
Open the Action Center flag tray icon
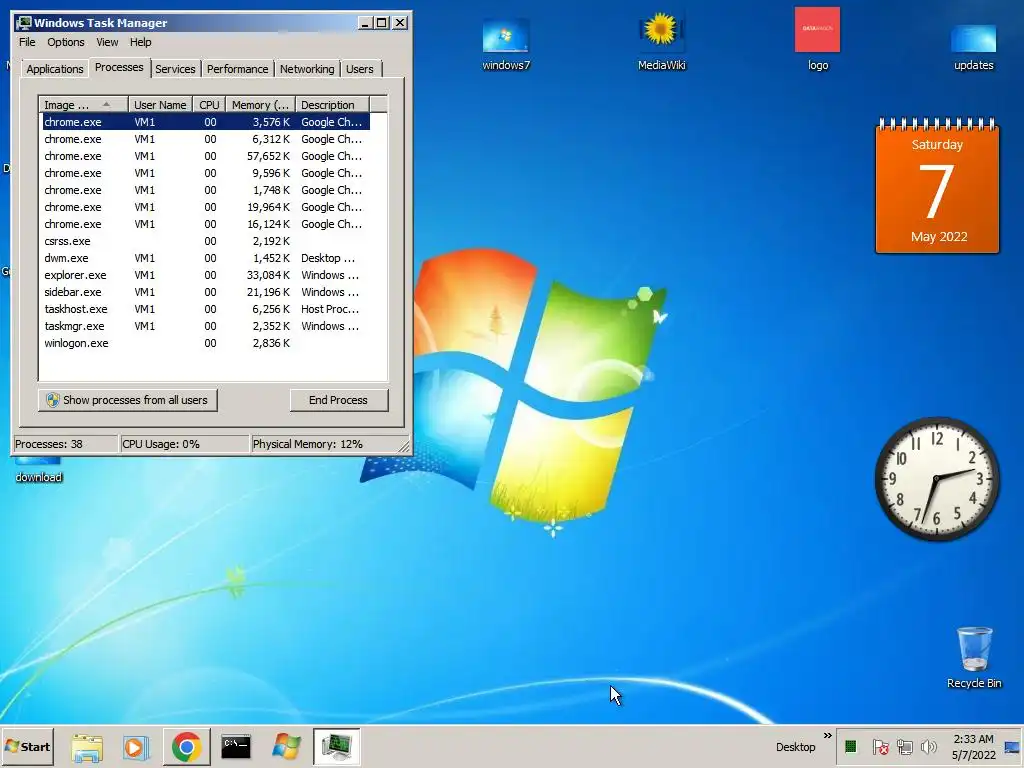click(x=880, y=746)
